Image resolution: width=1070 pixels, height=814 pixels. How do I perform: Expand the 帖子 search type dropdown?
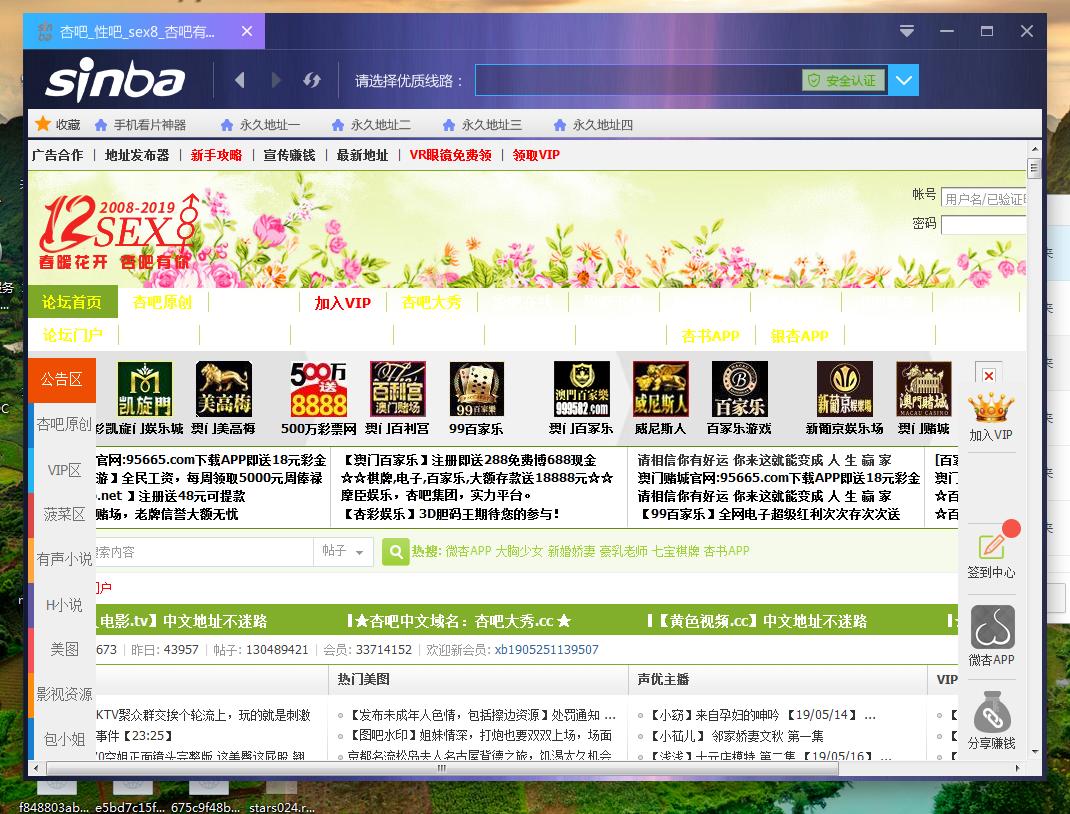[343, 551]
